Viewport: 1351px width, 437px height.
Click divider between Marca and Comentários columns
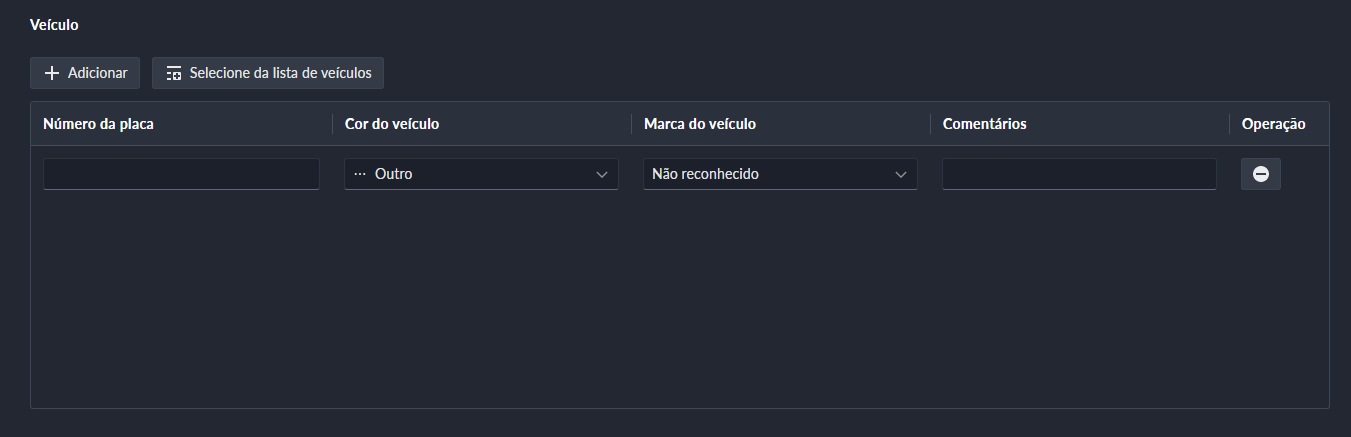[x=931, y=124]
